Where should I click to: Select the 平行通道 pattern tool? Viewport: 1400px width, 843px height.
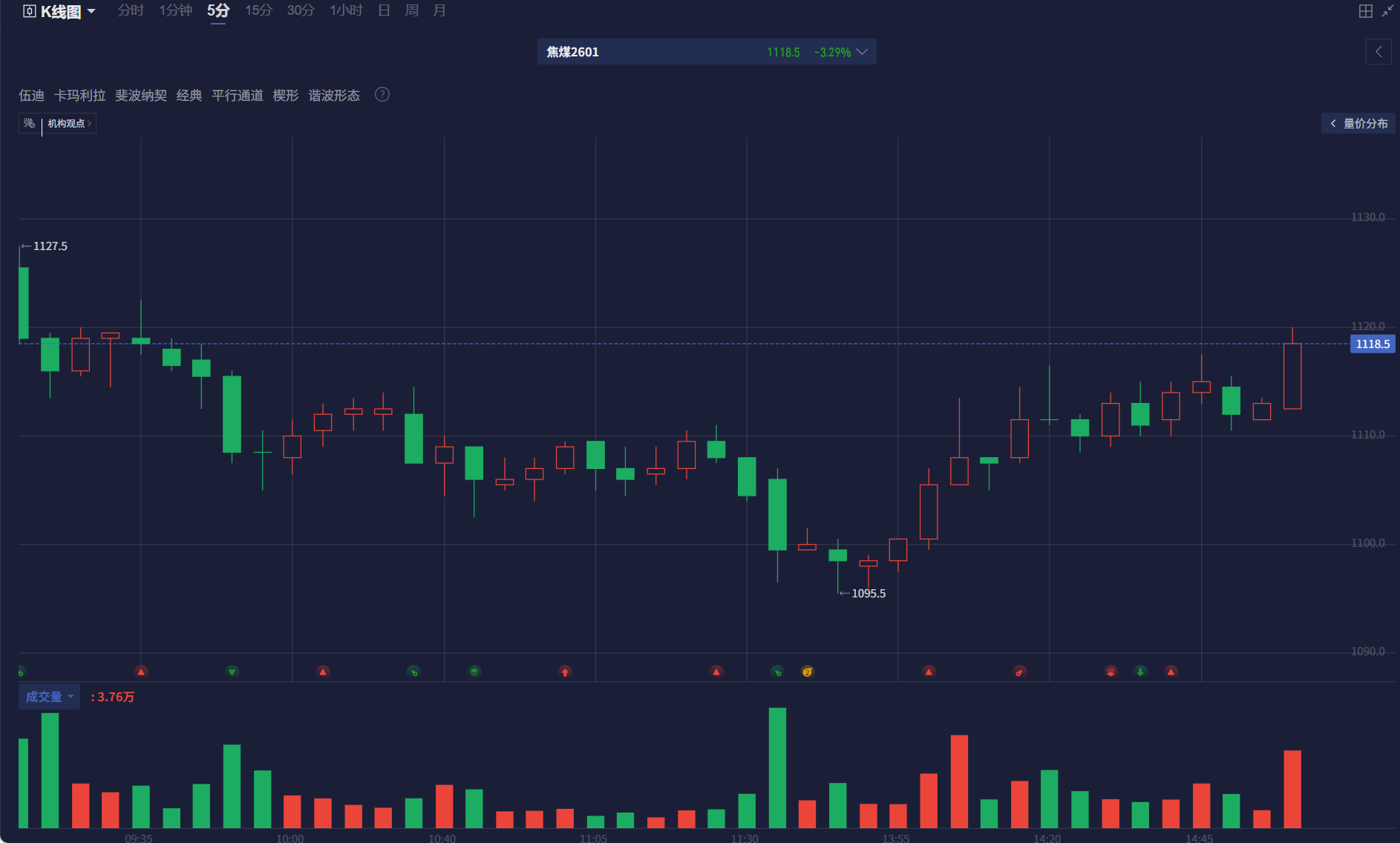[238, 95]
